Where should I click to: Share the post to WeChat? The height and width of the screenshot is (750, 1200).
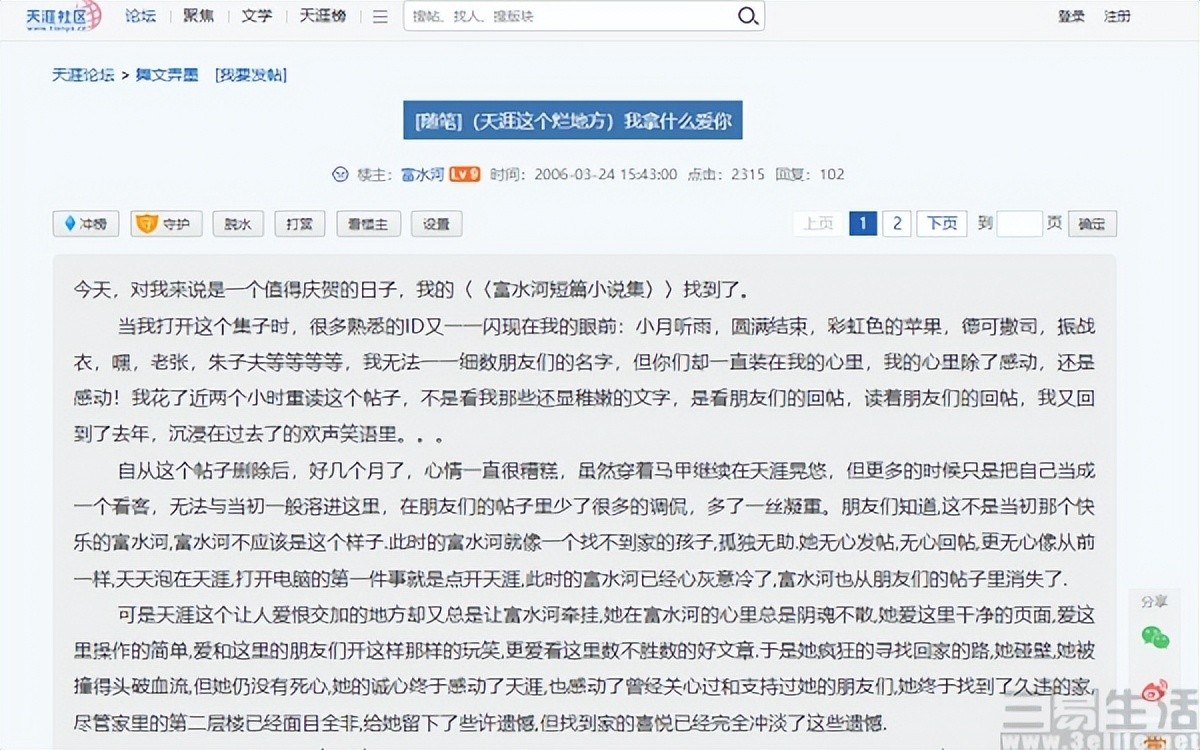(1155, 637)
